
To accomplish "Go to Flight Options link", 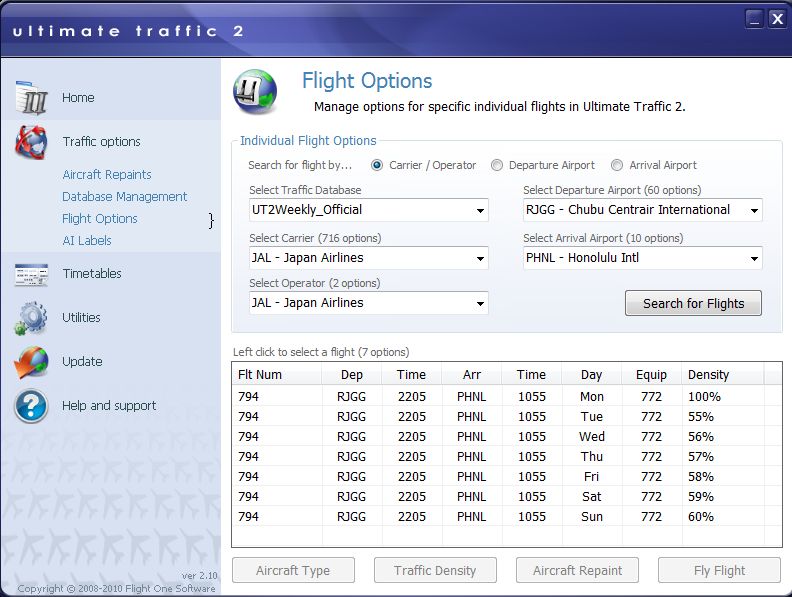I will [x=100, y=219].
